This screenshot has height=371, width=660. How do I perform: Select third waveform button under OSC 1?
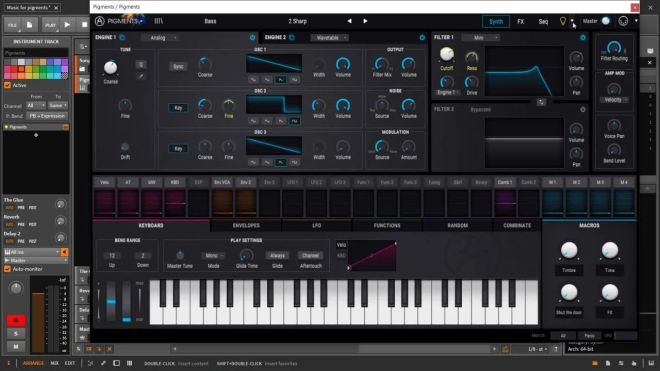280,80
